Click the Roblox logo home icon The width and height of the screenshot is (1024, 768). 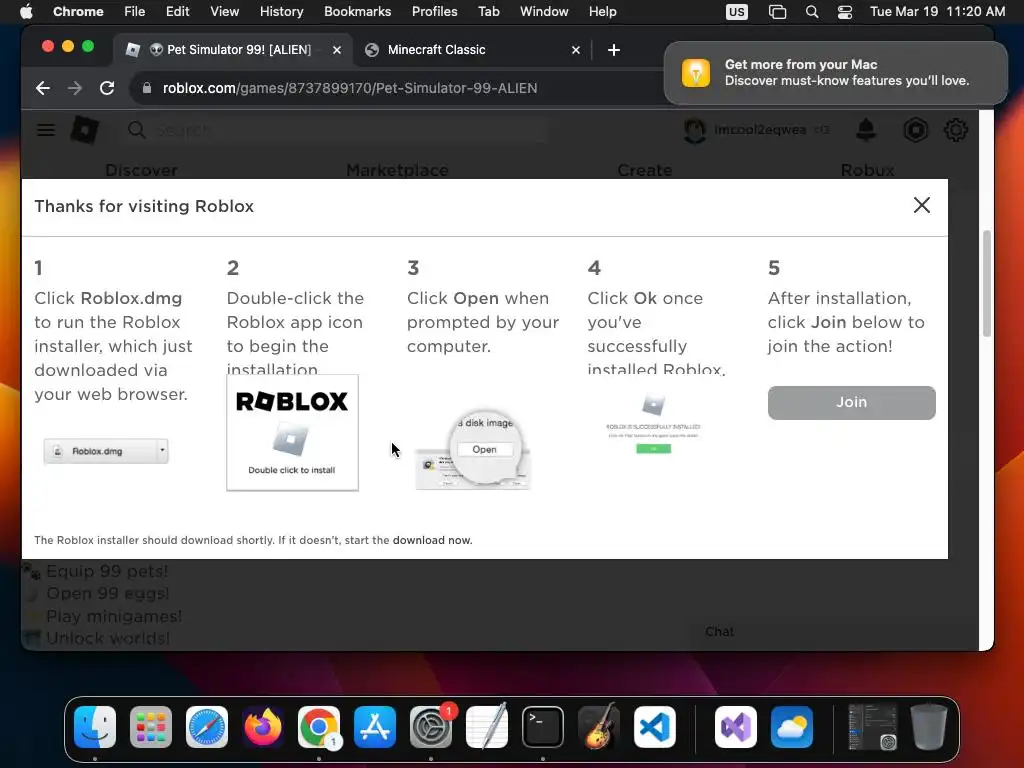(x=84, y=130)
